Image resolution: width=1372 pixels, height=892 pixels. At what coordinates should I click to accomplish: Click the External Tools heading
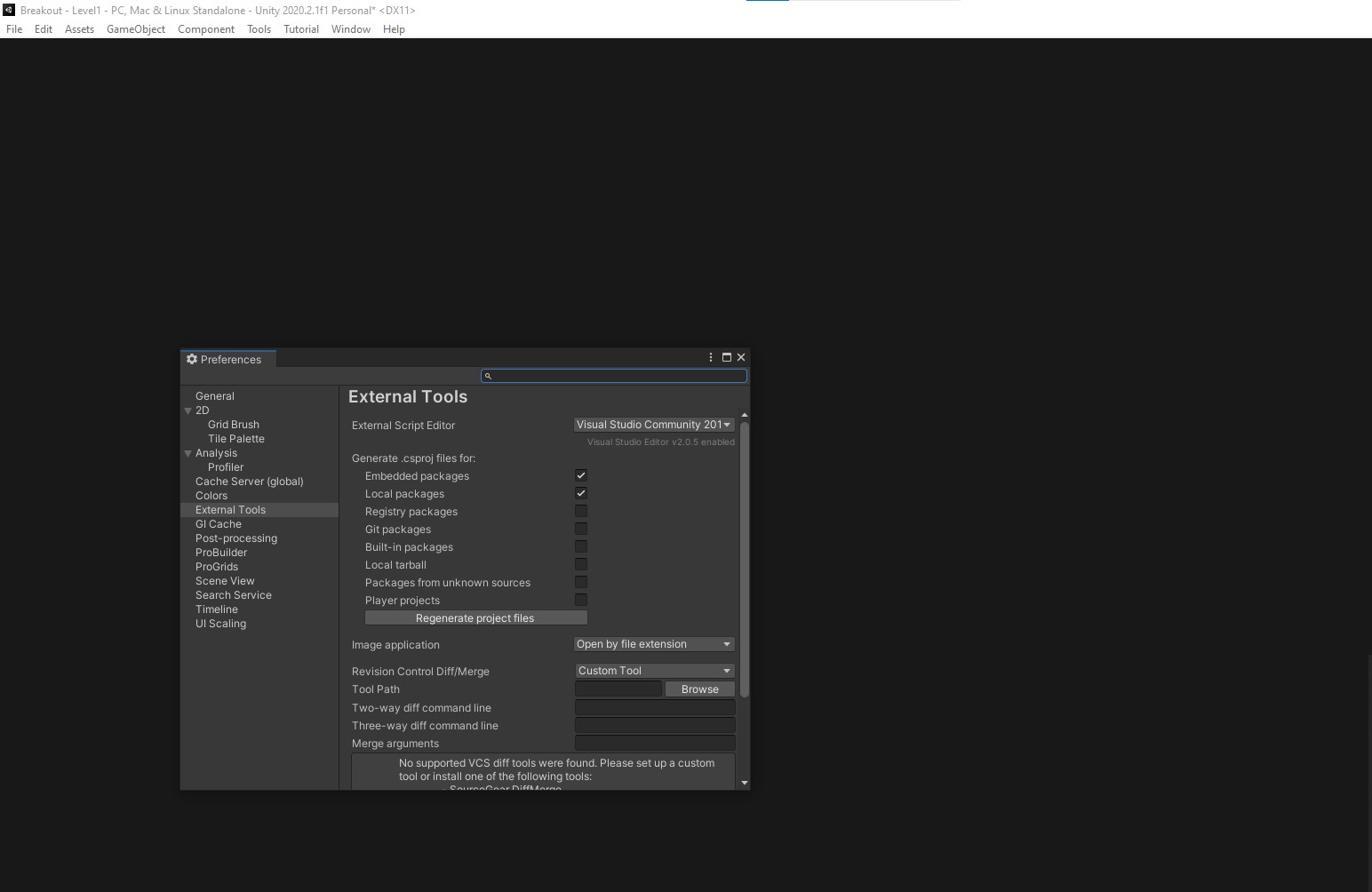click(x=408, y=397)
